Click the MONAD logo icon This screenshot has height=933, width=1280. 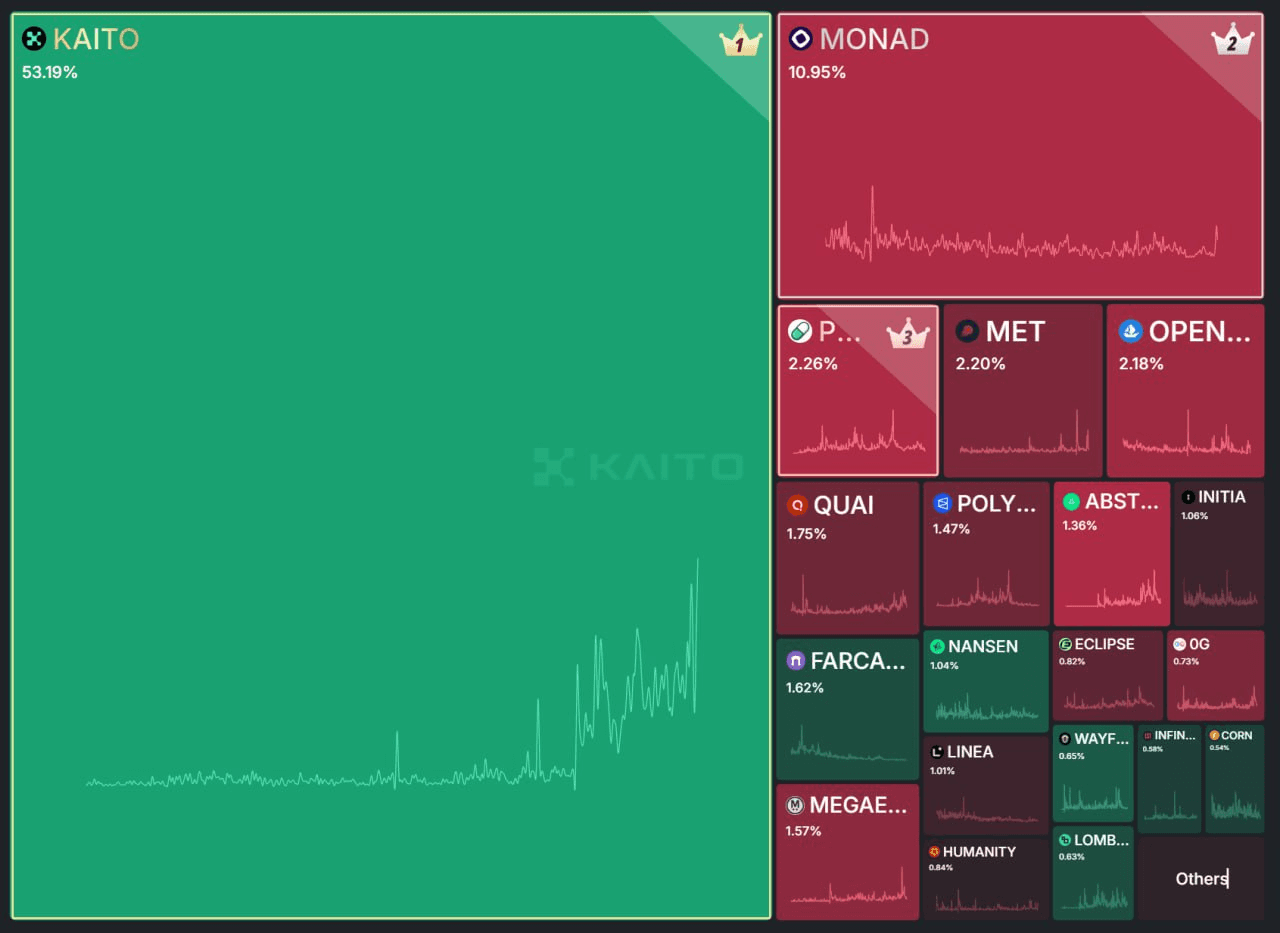click(801, 39)
